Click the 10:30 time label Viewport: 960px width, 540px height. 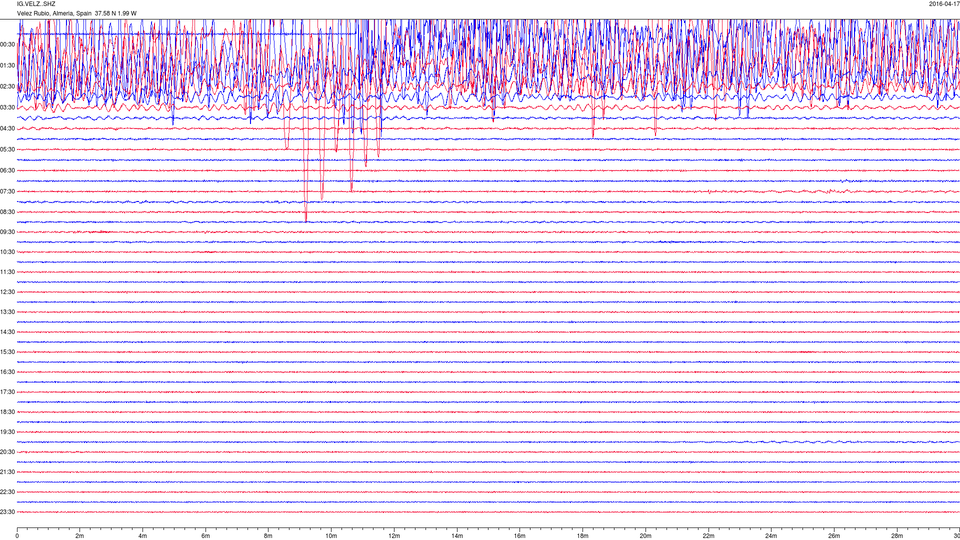pyautogui.click(x=7, y=252)
